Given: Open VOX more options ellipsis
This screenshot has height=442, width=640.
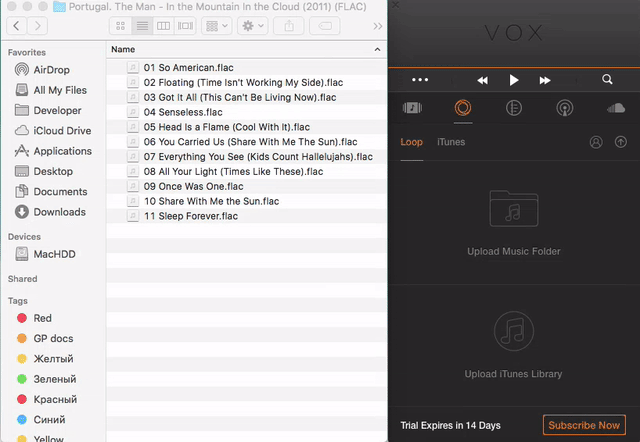Looking at the screenshot, I should click(x=420, y=80).
